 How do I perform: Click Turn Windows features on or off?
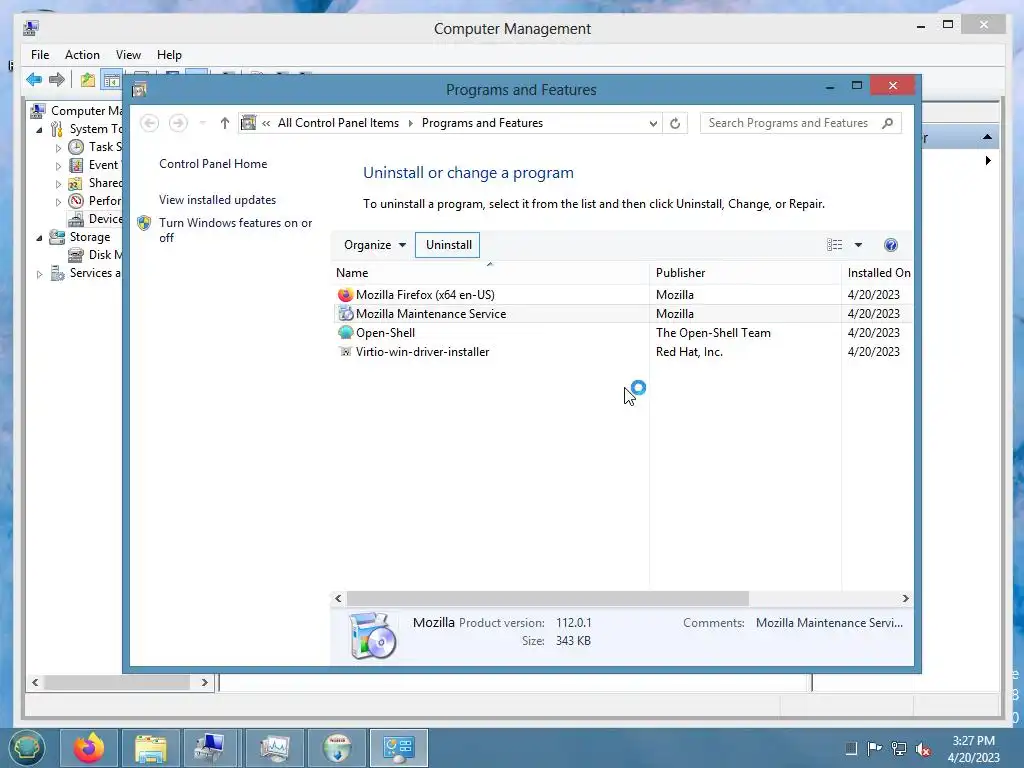click(236, 230)
